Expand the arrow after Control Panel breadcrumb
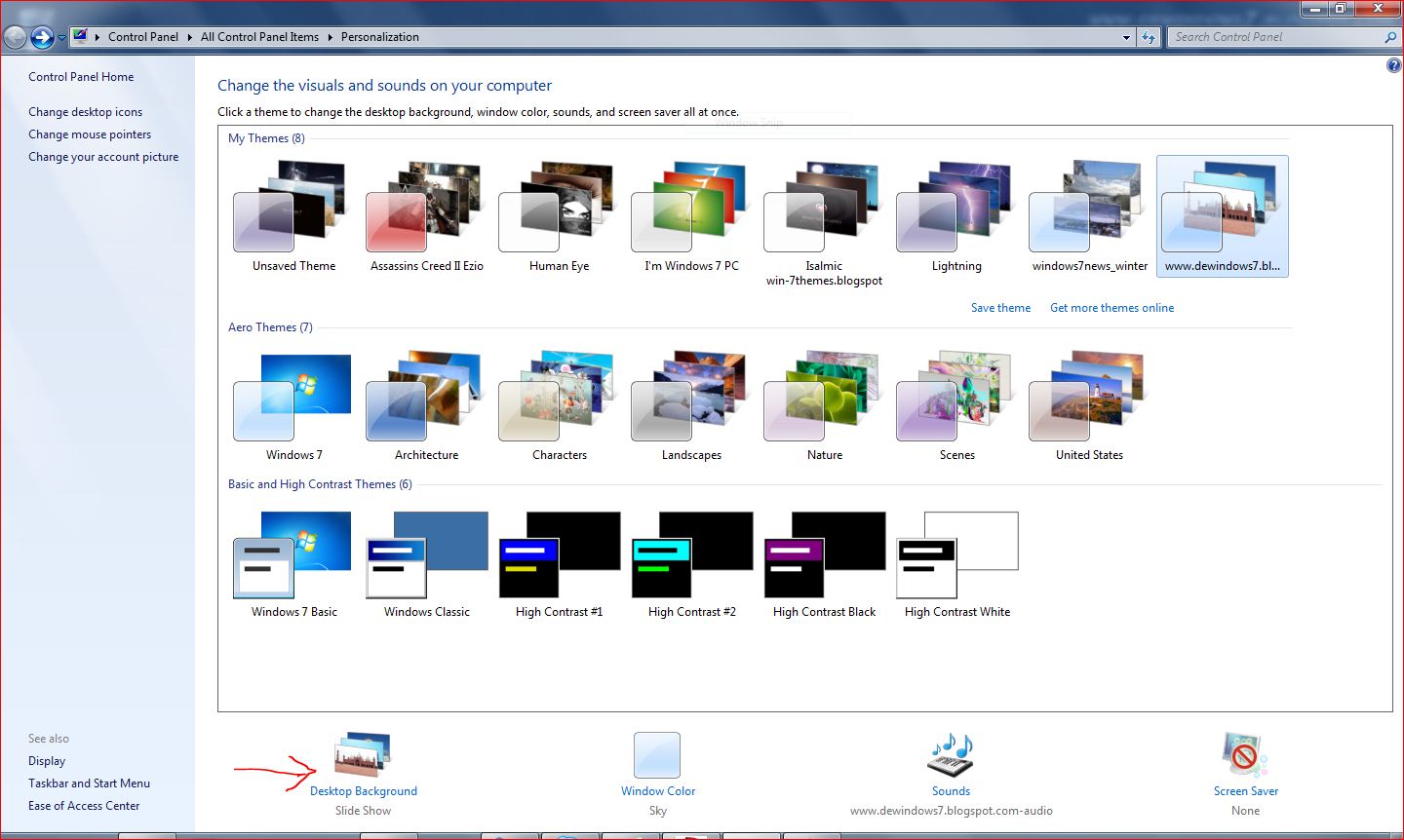This screenshot has width=1404, height=840. [190, 37]
